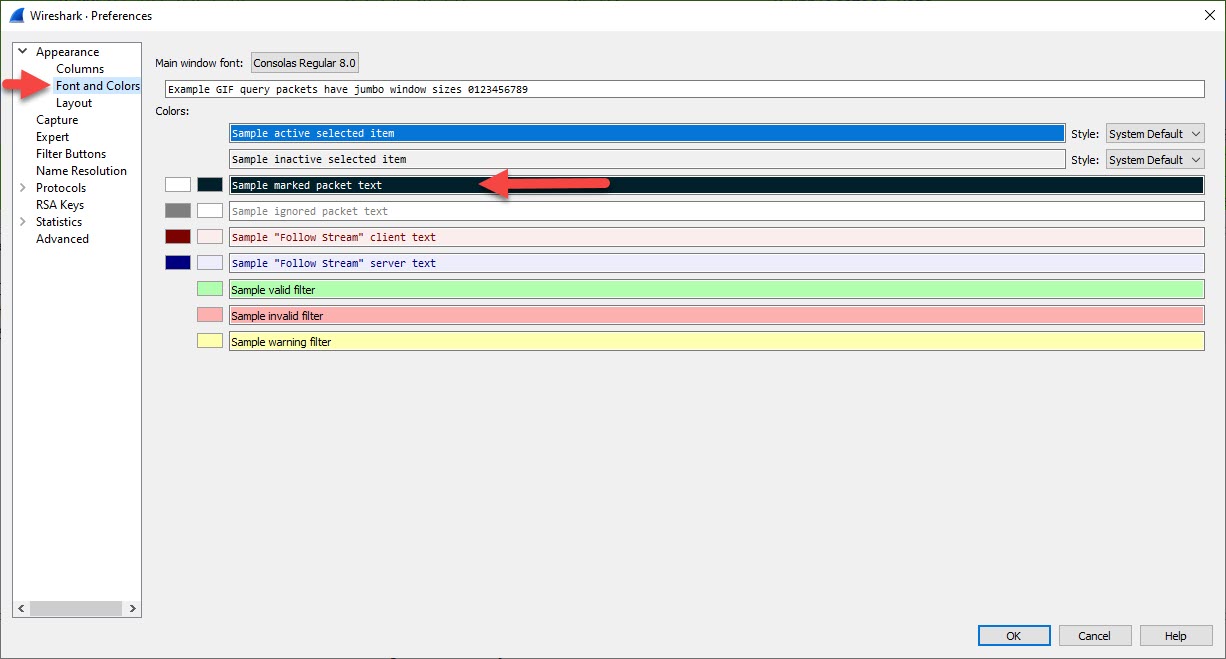Open Style dropdown for inactive selected item
1226x659 pixels.
[1155, 160]
